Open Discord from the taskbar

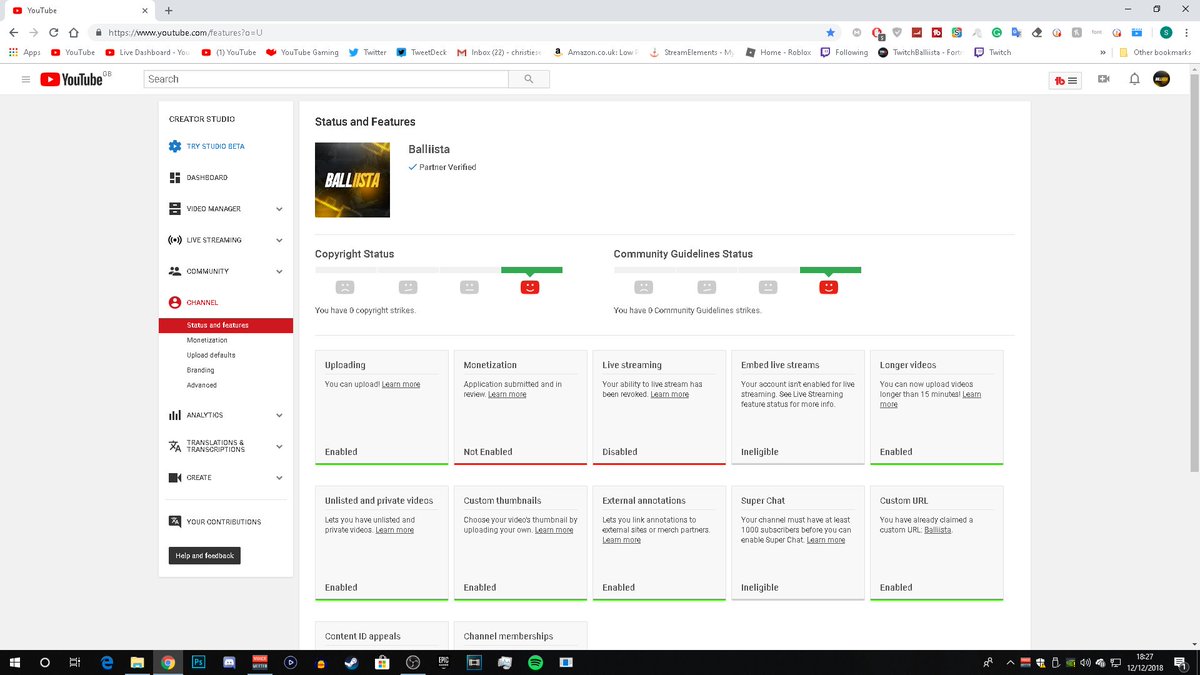[x=229, y=662]
